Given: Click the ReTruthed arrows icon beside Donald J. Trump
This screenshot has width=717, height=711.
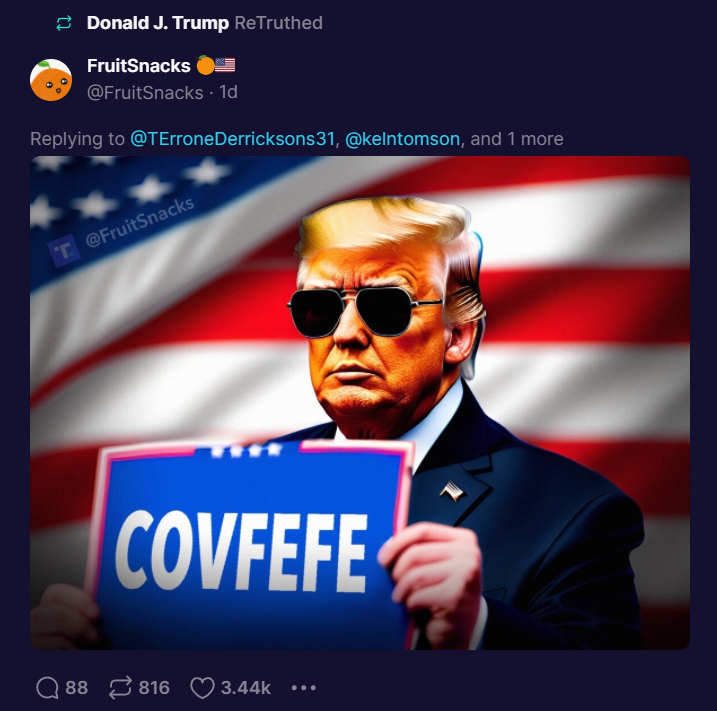Looking at the screenshot, I should point(64,23).
